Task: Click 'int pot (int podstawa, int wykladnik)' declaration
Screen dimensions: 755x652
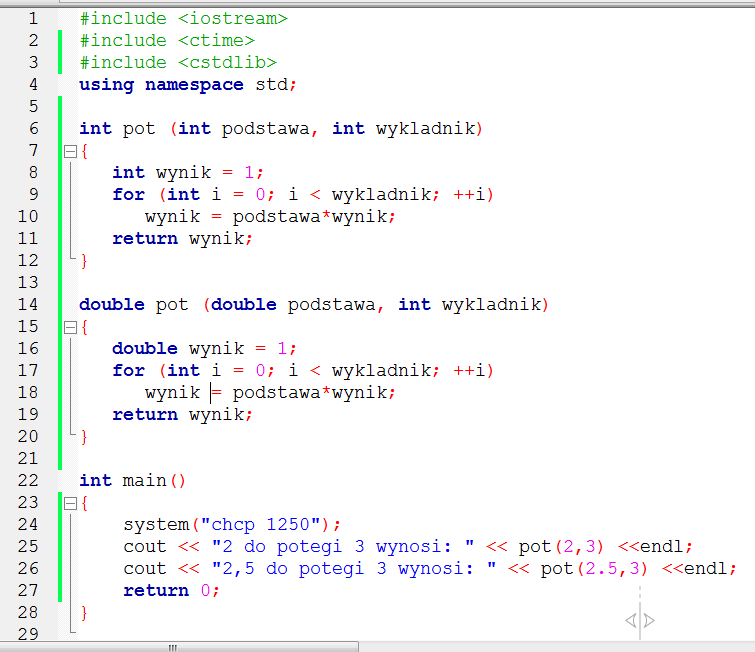Action: (281, 129)
